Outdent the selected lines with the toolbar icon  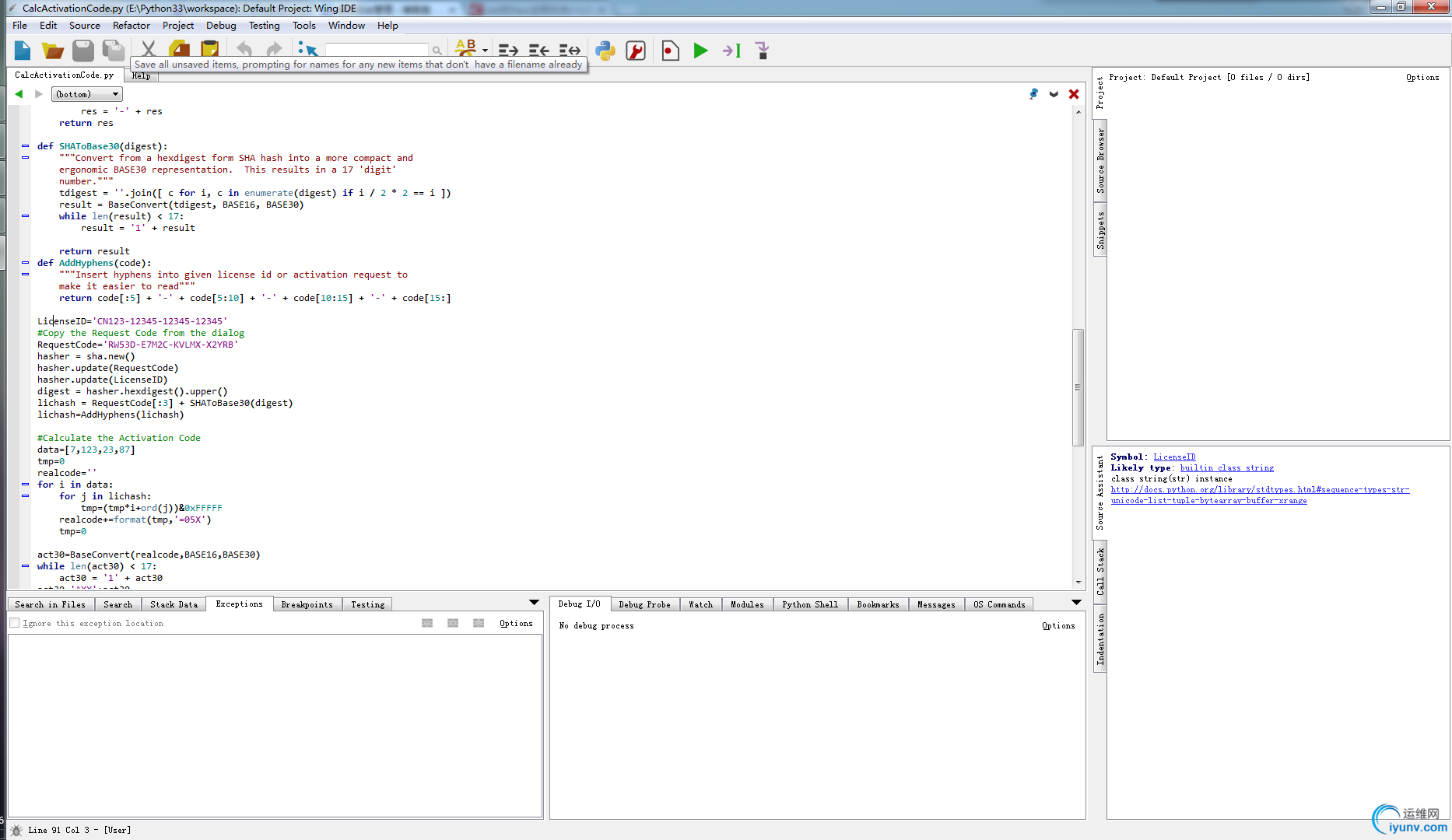click(538, 51)
